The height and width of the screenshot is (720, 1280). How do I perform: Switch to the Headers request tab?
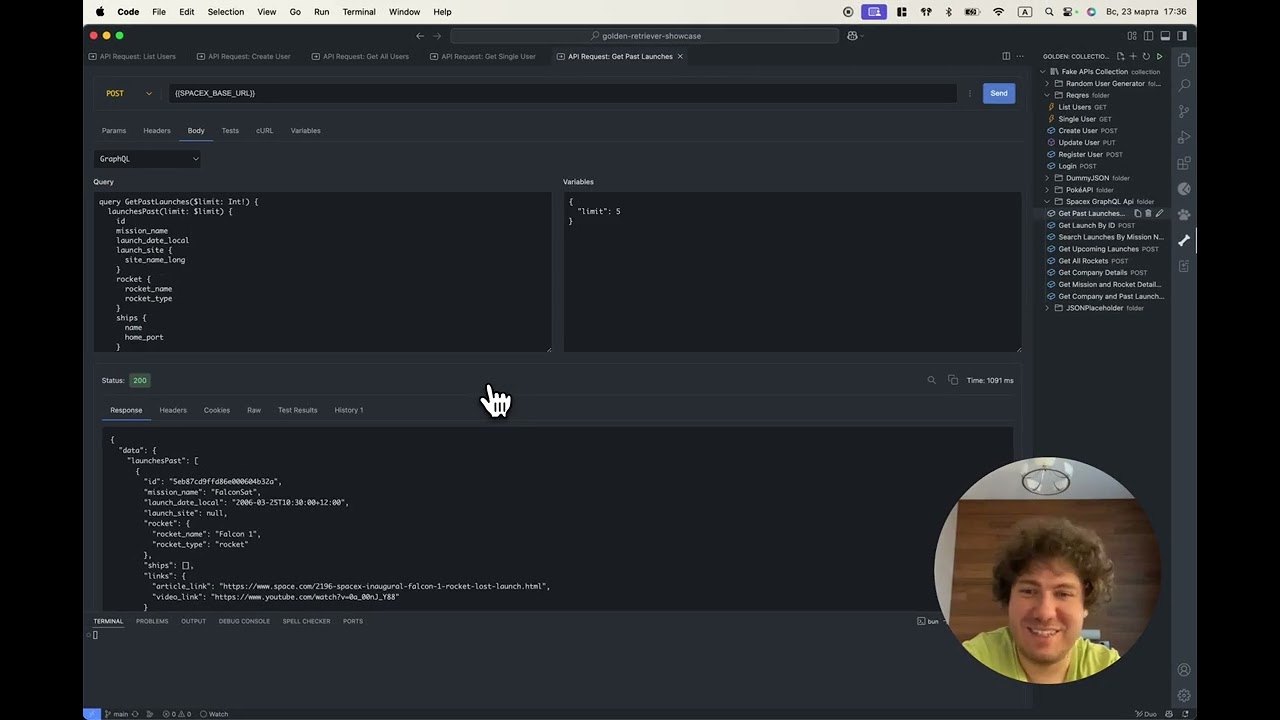tap(157, 130)
